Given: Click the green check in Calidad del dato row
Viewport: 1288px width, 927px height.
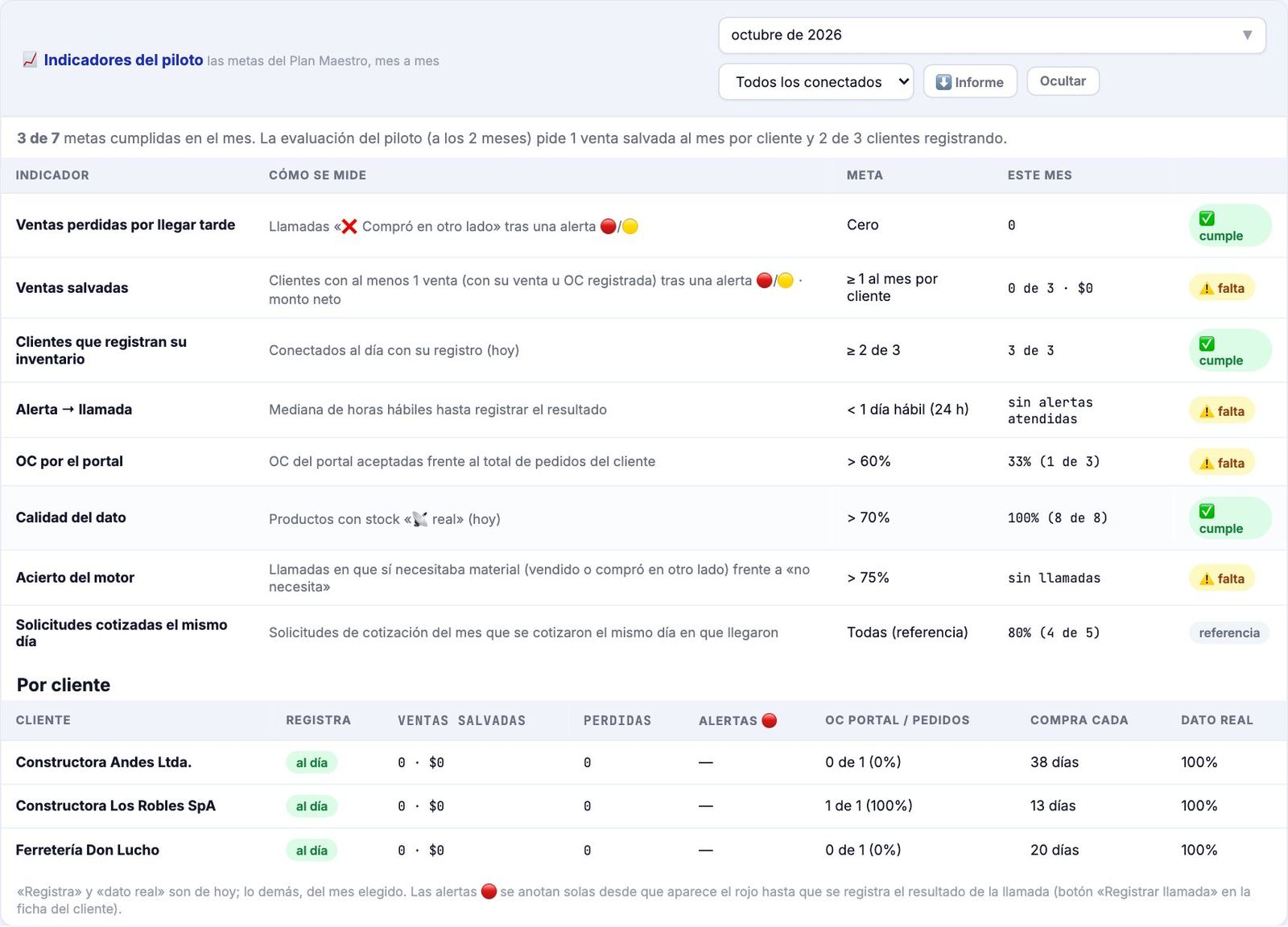Looking at the screenshot, I should click(1207, 511).
